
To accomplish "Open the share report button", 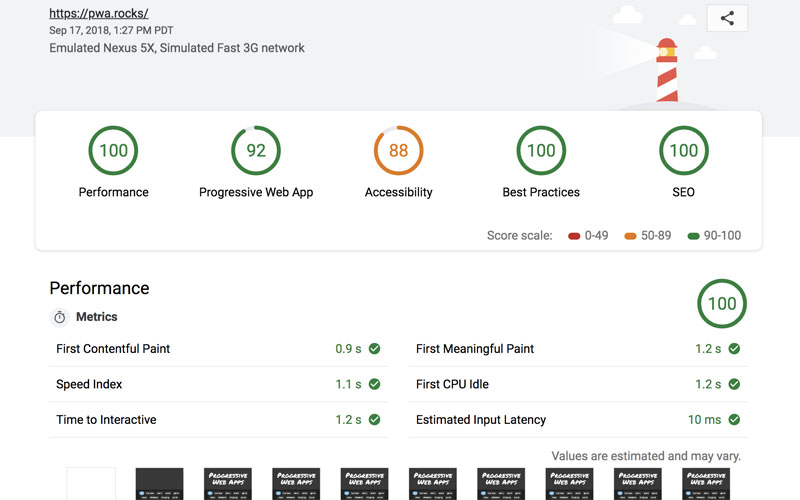I will (727, 18).
